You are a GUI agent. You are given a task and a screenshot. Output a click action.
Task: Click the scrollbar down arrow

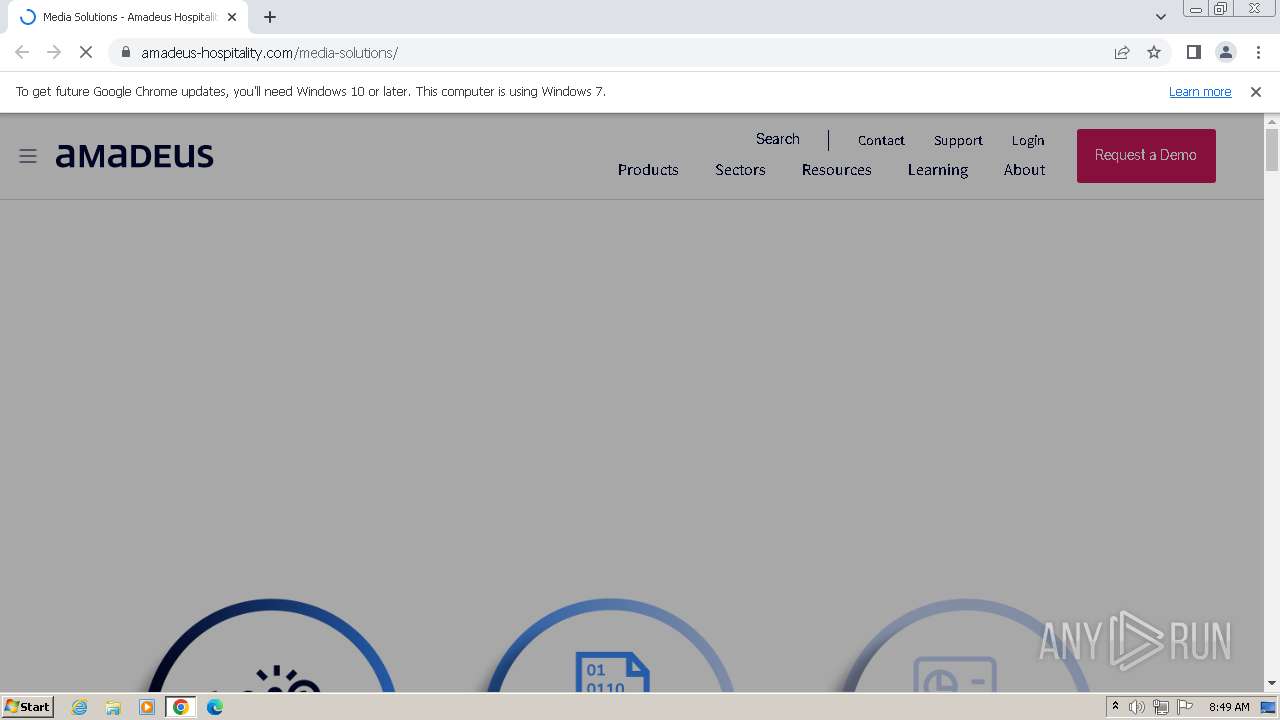coord(1272,684)
